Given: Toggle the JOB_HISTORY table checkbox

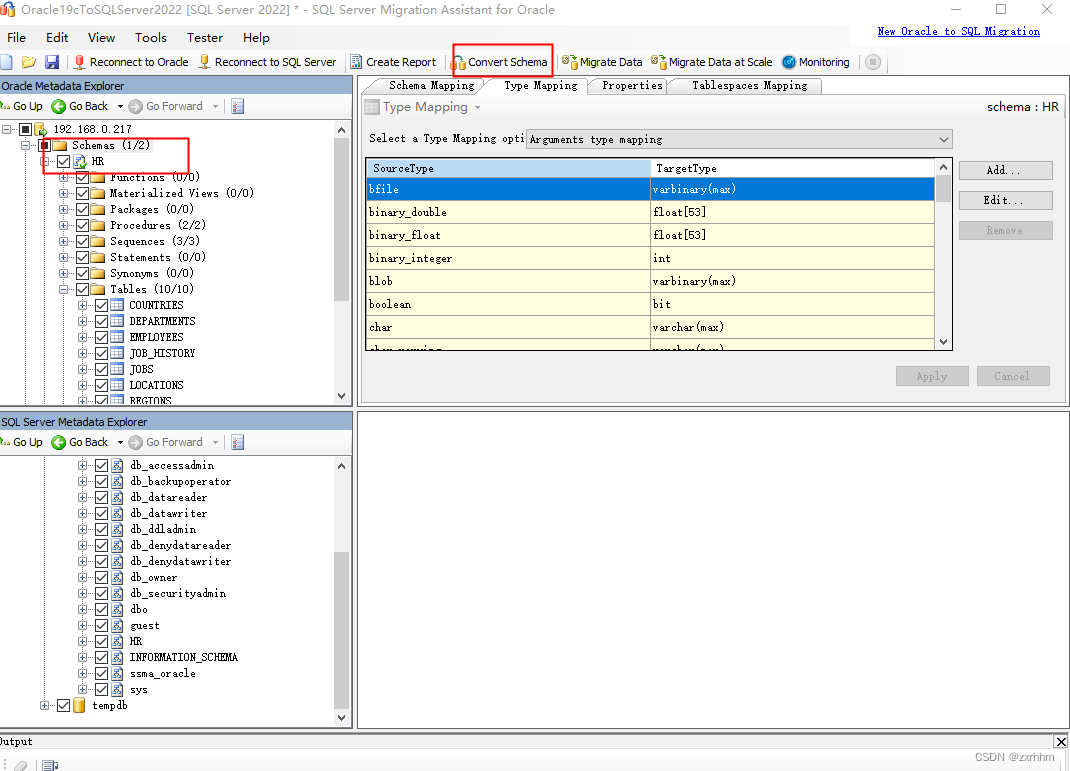Looking at the screenshot, I should coord(102,353).
